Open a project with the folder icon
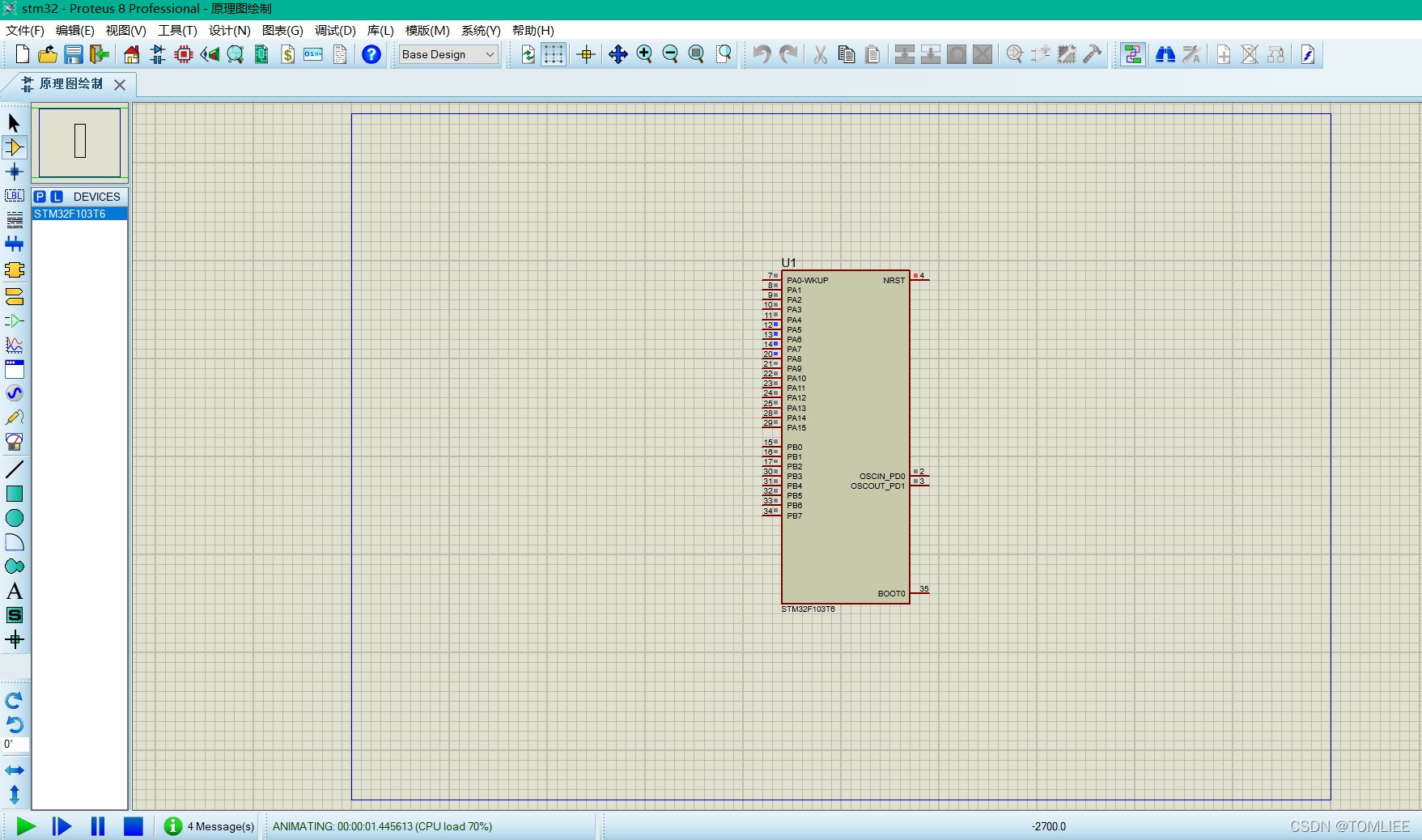The width and height of the screenshot is (1422, 840). [48, 54]
